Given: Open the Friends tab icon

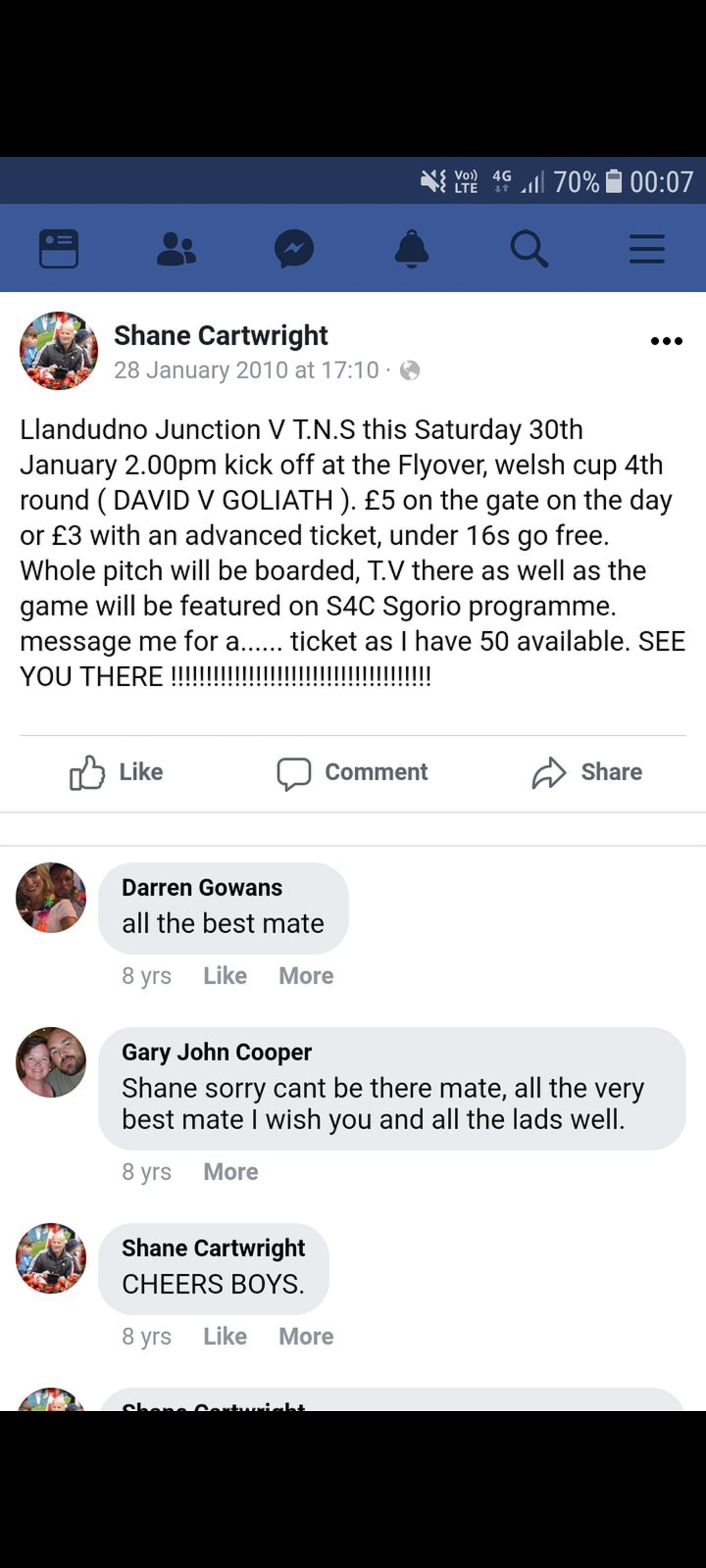Looking at the screenshot, I should pyautogui.click(x=176, y=248).
